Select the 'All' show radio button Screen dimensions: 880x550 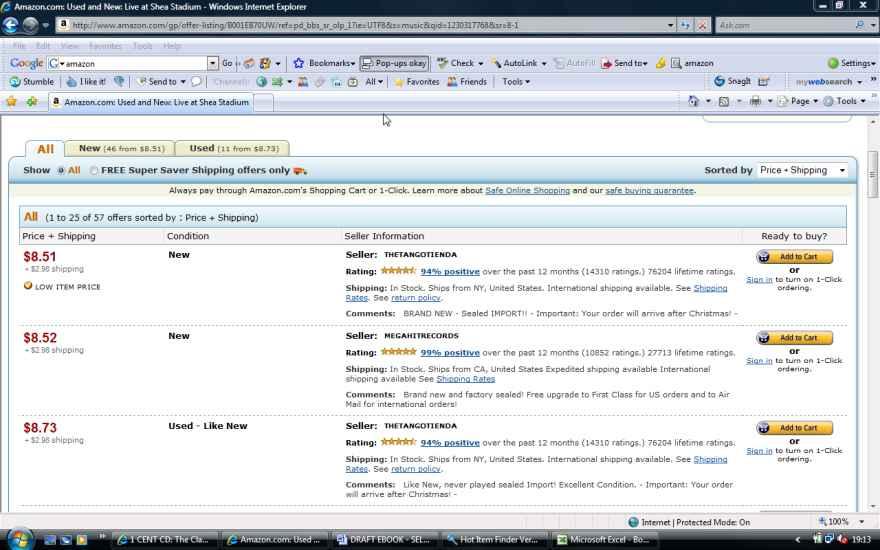61,171
